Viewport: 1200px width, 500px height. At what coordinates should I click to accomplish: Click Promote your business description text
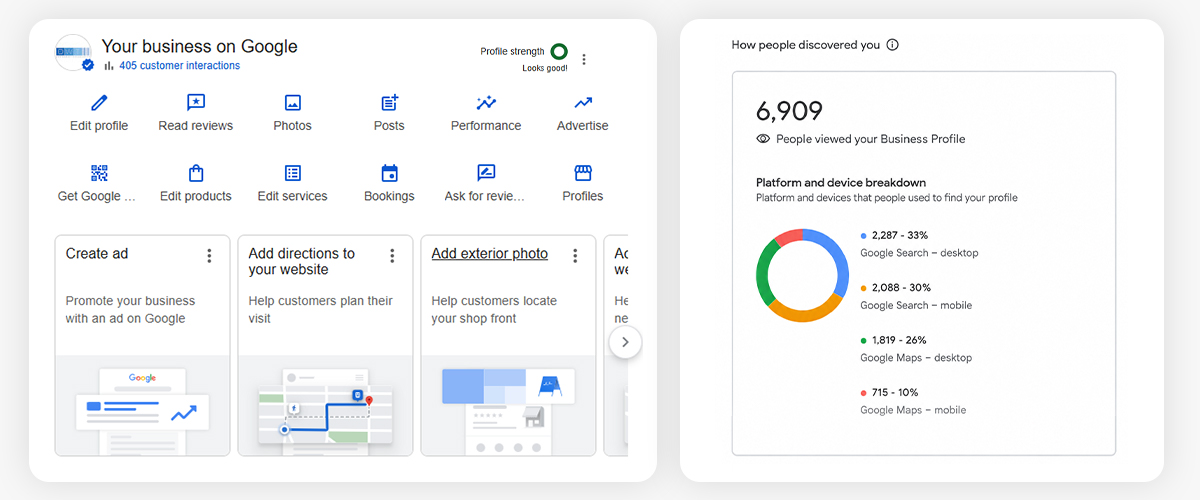pos(130,310)
